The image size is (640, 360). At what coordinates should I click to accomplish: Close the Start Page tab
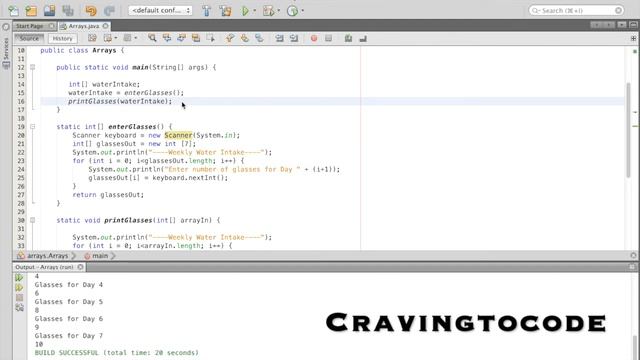click(x=52, y=26)
